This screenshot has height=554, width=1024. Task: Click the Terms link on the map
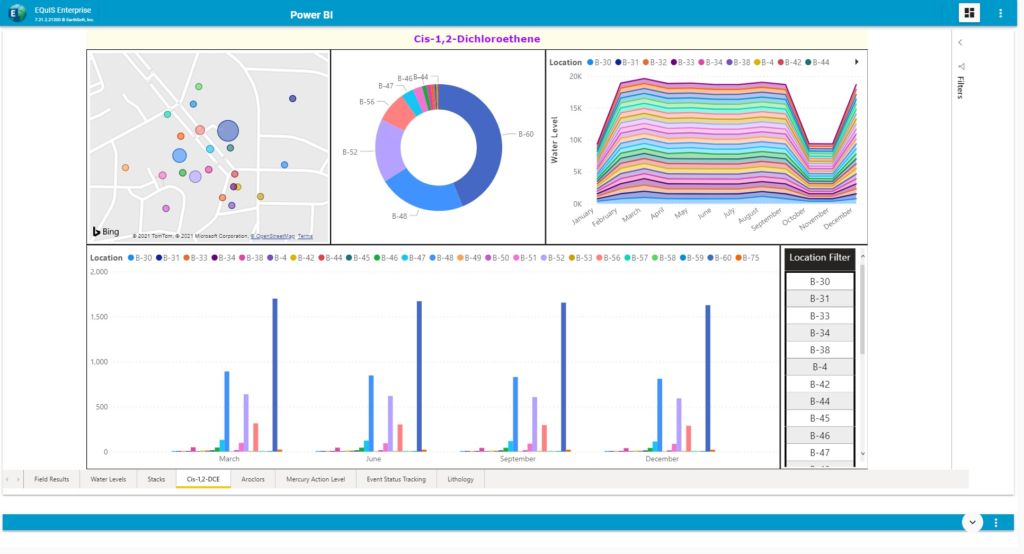point(306,237)
